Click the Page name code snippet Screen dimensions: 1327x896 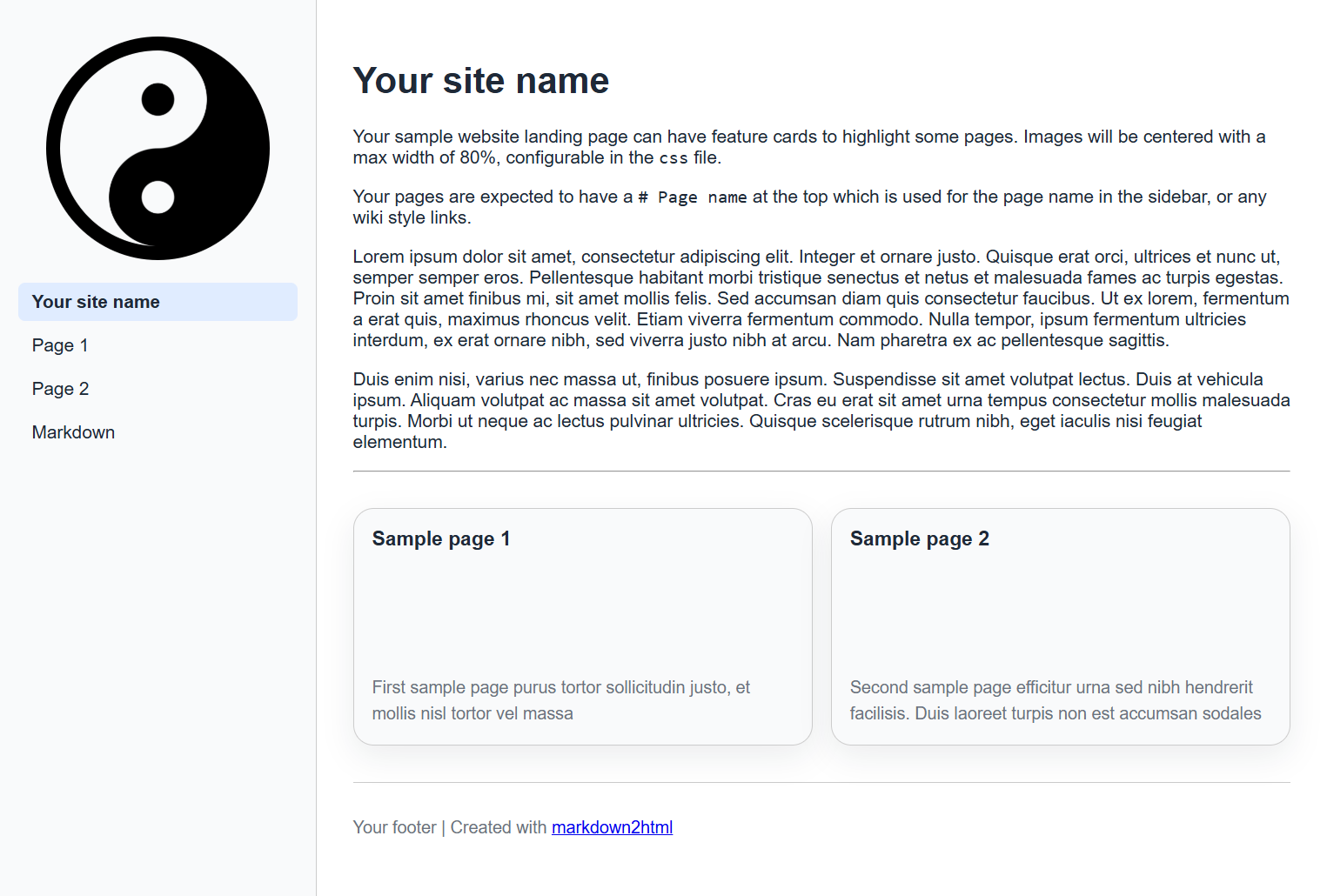(x=690, y=197)
